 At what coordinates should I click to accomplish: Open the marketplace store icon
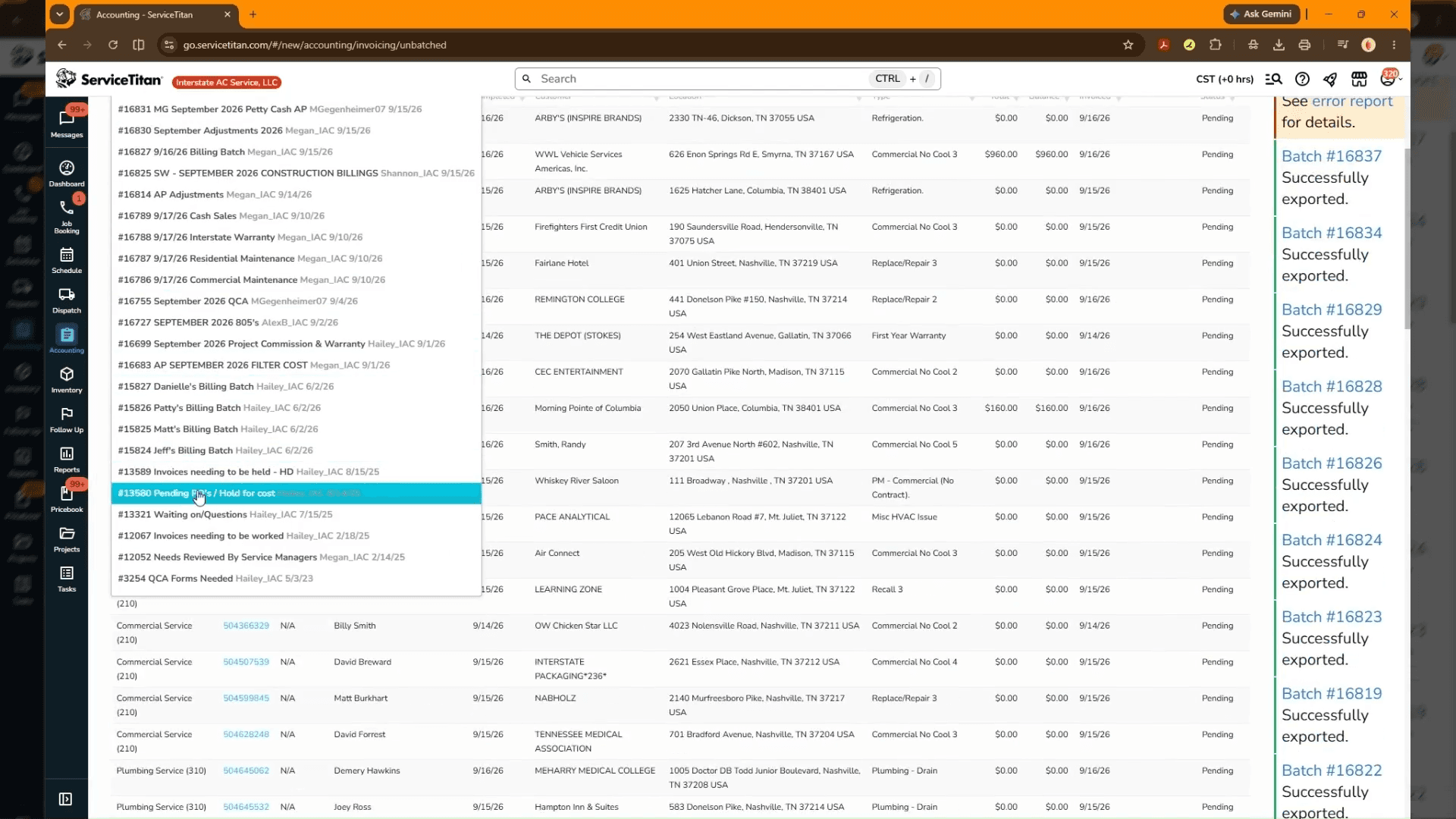(1359, 79)
